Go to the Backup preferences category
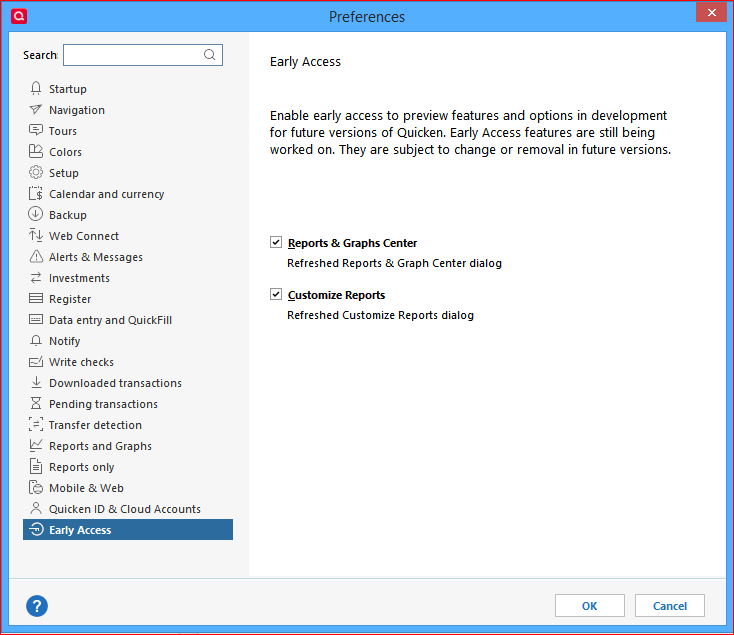This screenshot has width=734, height=635. point(68,215)
